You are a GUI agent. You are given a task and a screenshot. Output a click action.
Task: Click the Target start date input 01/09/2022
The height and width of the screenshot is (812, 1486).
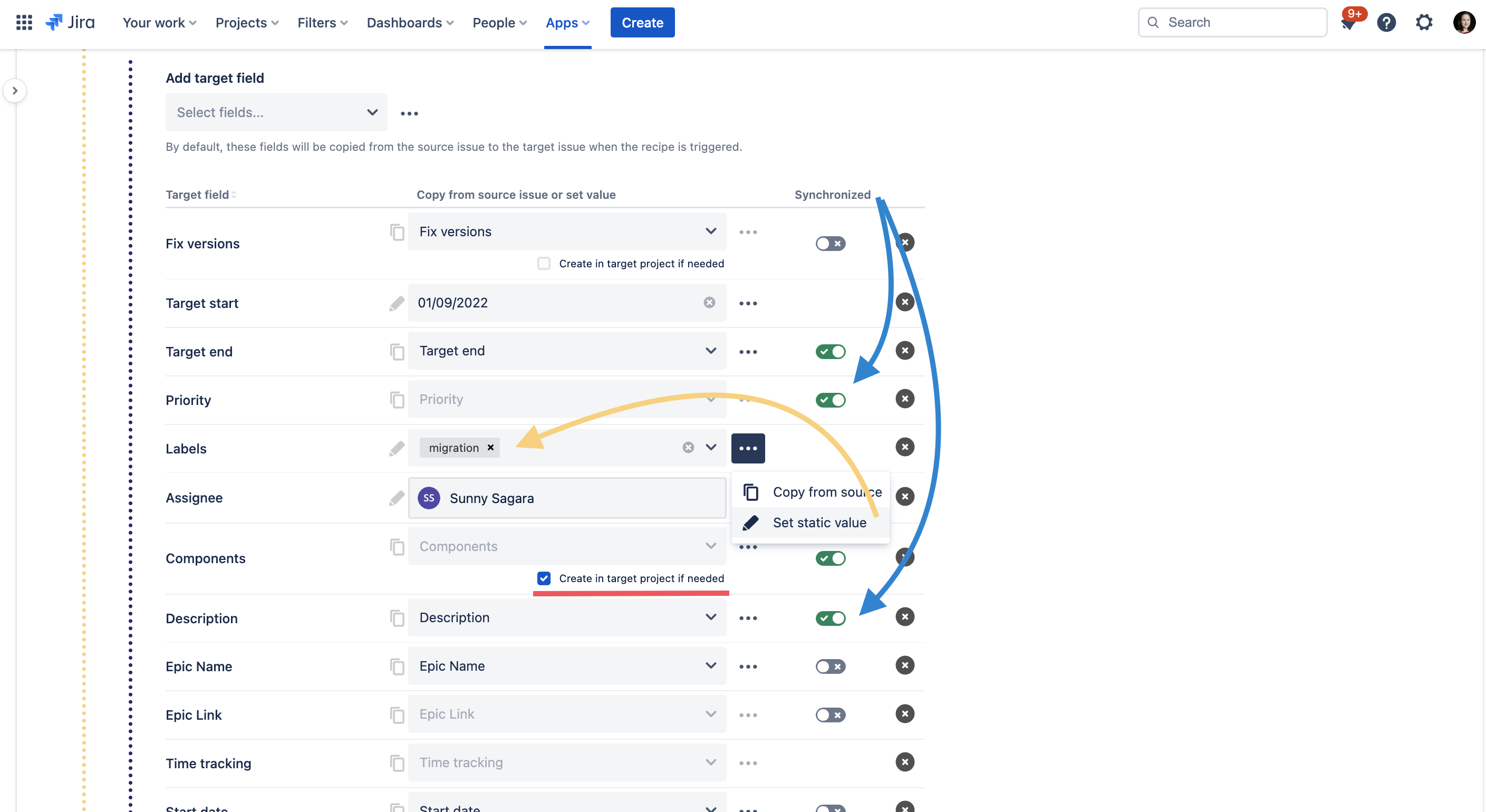(x=567, y=303)
